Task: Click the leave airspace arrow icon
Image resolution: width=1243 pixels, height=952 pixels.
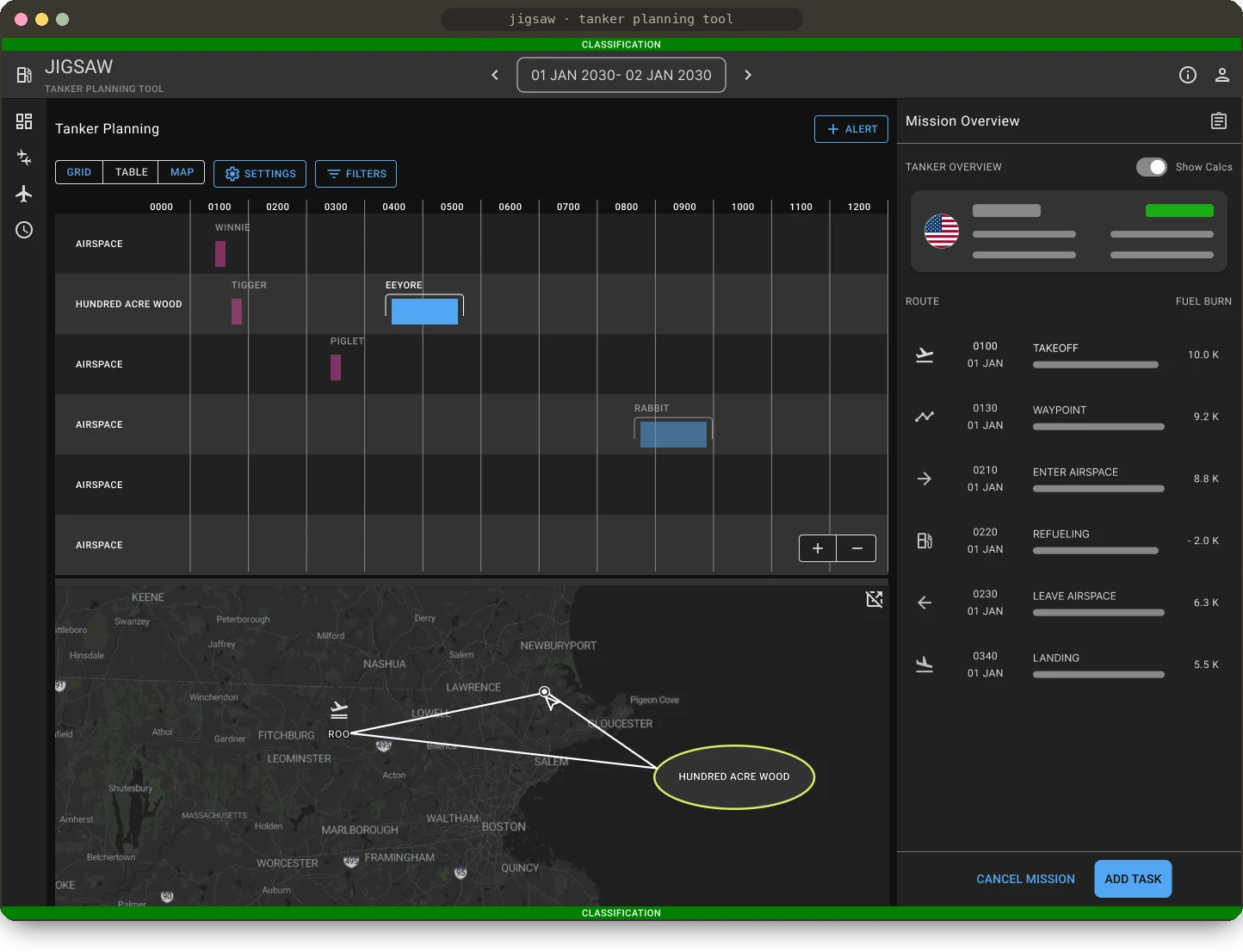Action: click(925, 603)
